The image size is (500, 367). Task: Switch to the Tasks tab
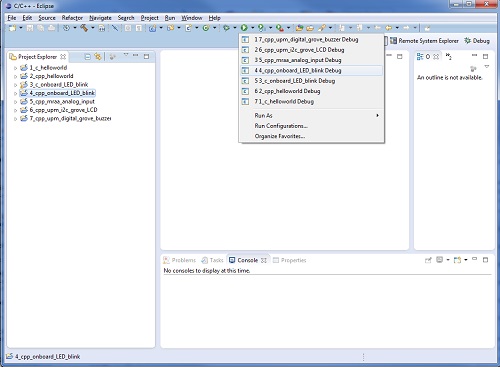[x=212, y=260]
